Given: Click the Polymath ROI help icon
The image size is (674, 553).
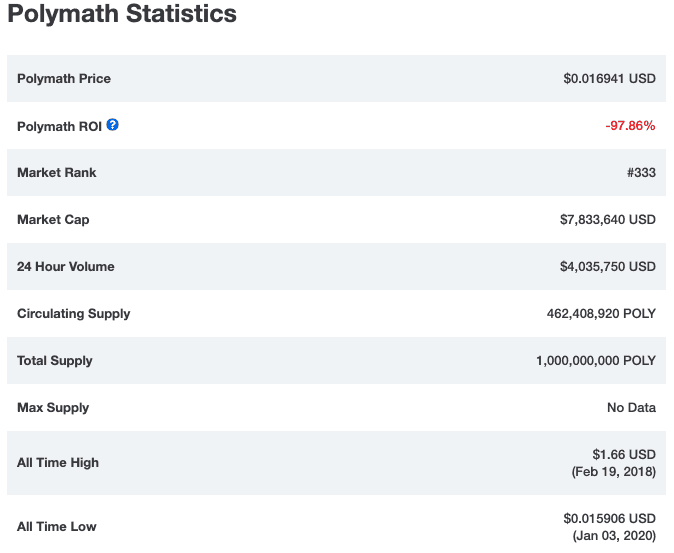Looking at the screenshot, I should point(113,125).
